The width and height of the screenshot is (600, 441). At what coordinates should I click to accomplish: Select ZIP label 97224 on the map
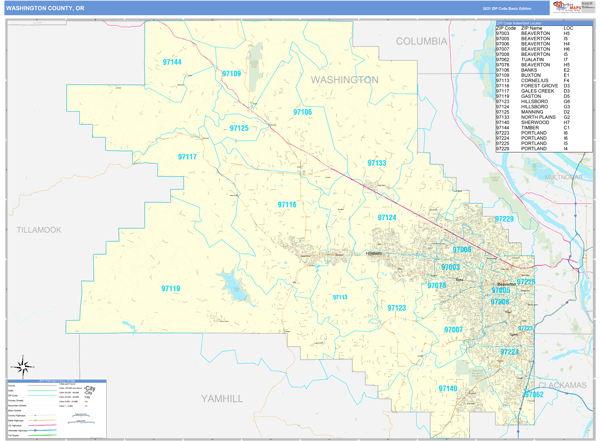point(509,352)
